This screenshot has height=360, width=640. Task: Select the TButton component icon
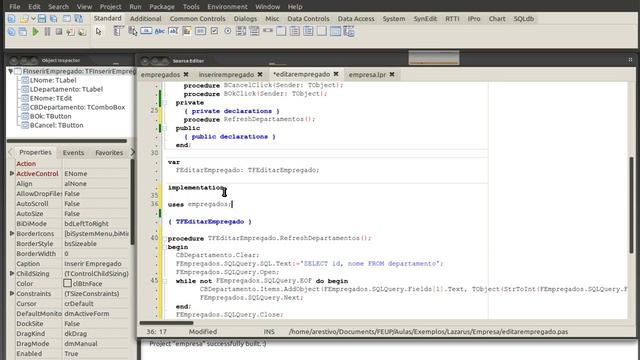pos(146,31)
